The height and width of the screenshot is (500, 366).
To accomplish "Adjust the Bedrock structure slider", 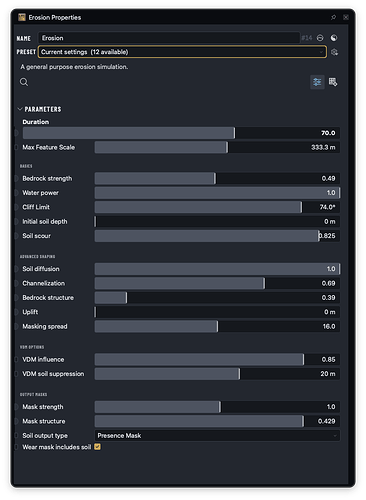I will point(217,298).
